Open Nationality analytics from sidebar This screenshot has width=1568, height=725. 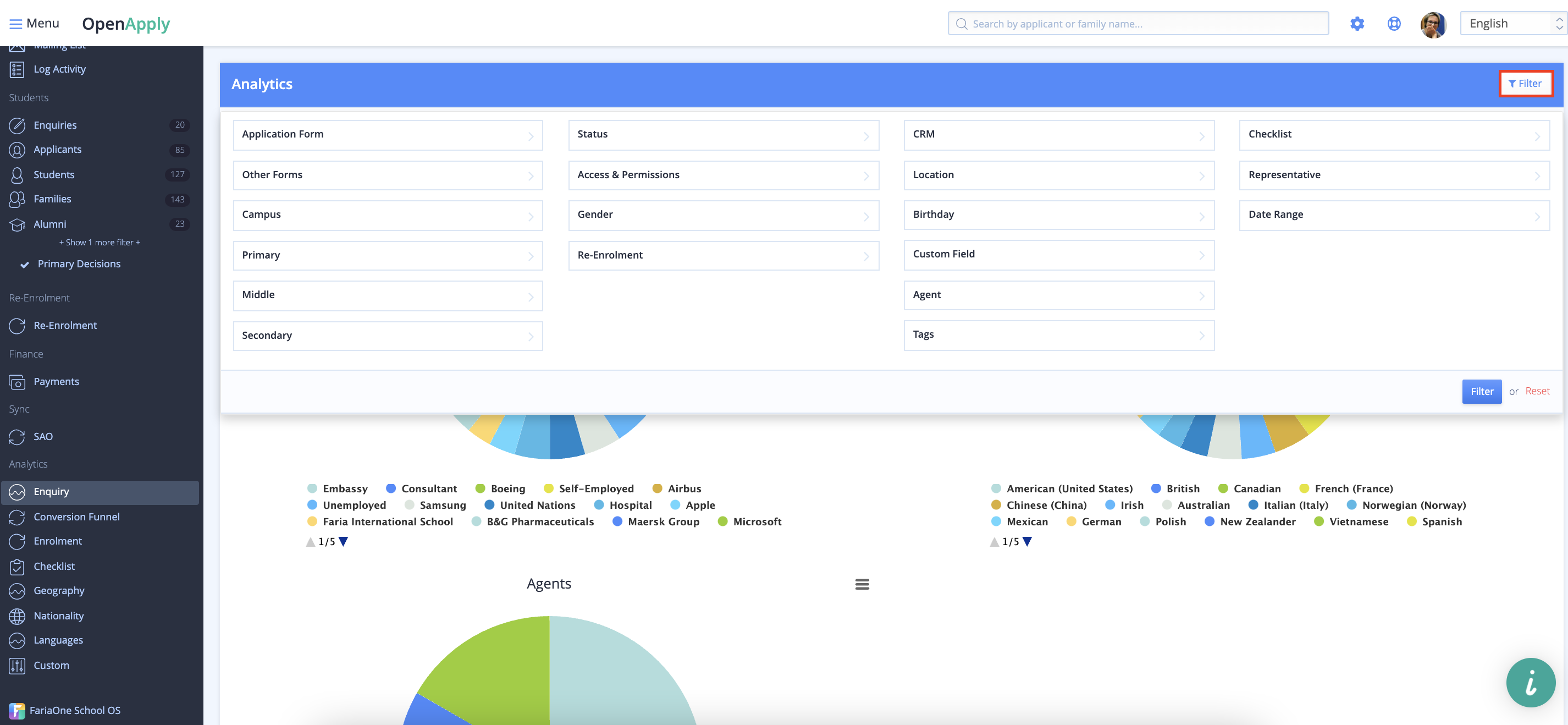tap(58, 616)
